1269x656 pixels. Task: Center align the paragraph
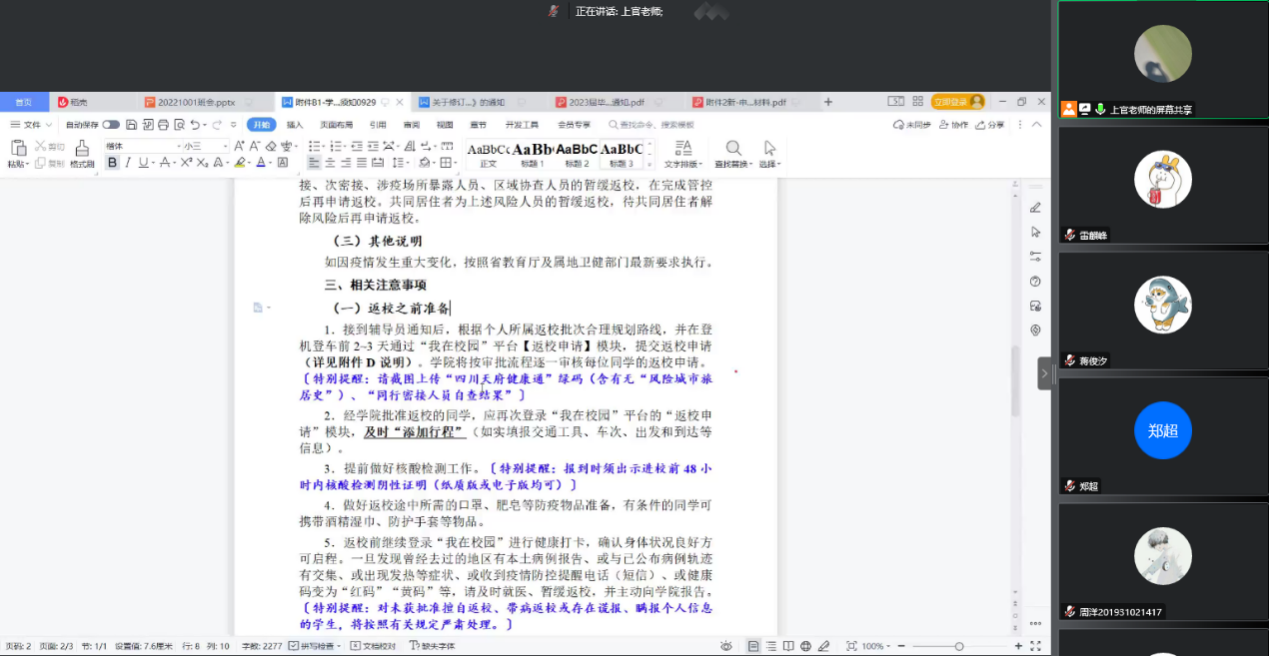(328, 163)
